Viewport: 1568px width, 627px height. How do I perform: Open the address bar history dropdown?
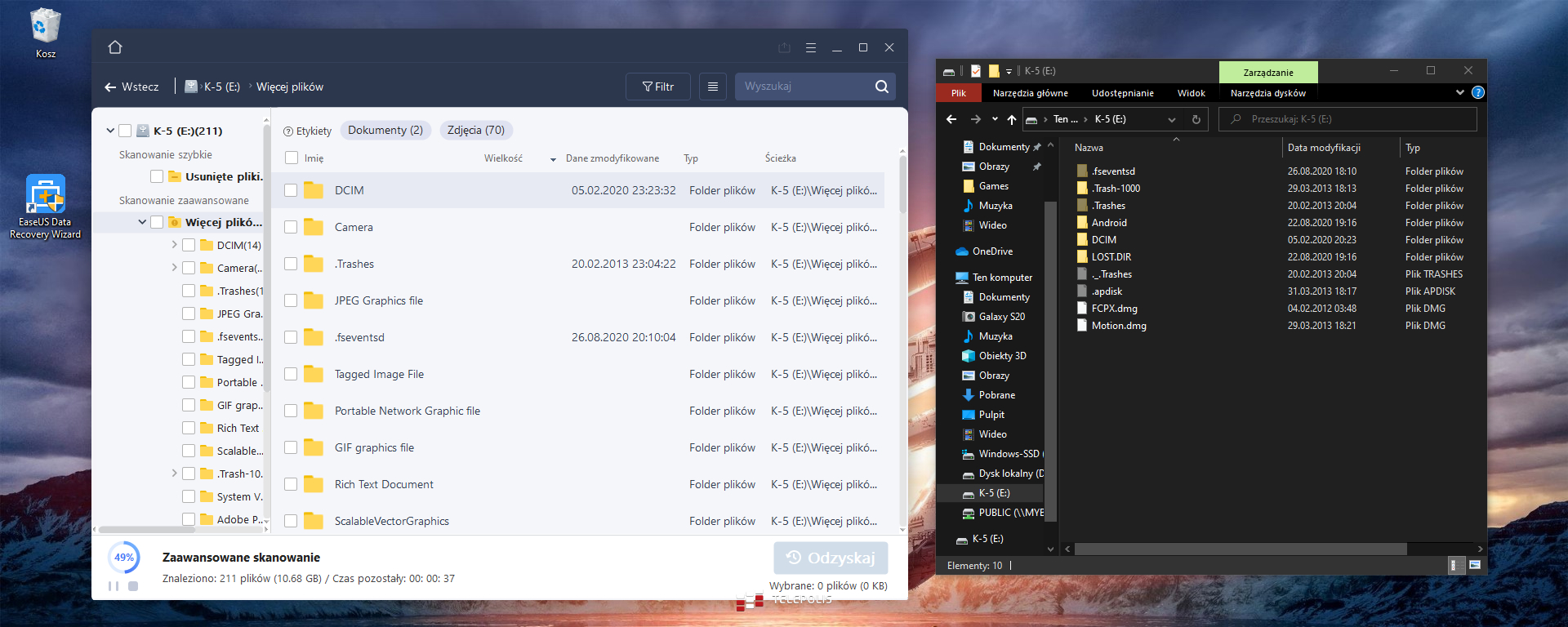1172,119
